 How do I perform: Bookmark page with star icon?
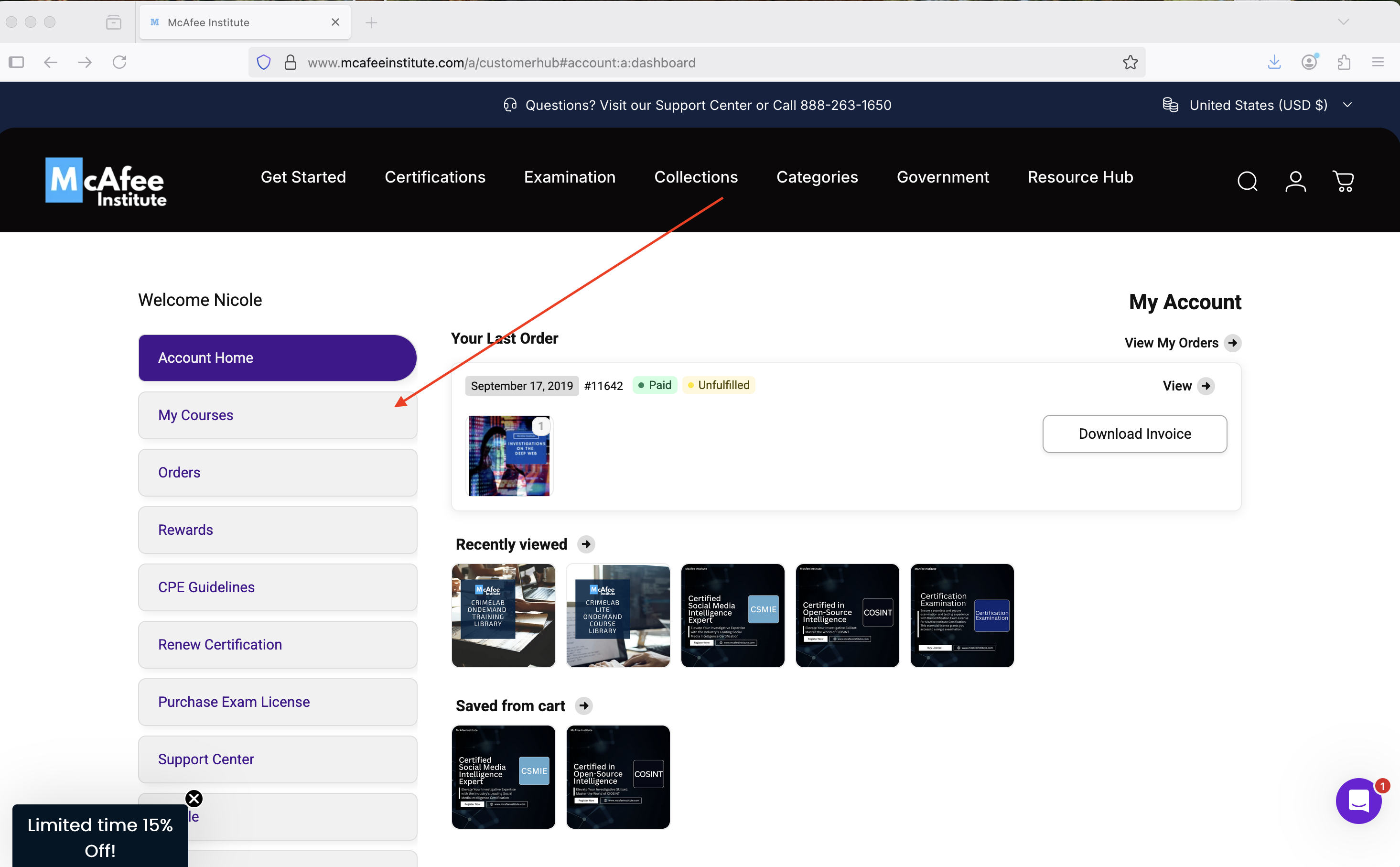click(x=1130, y=63)
